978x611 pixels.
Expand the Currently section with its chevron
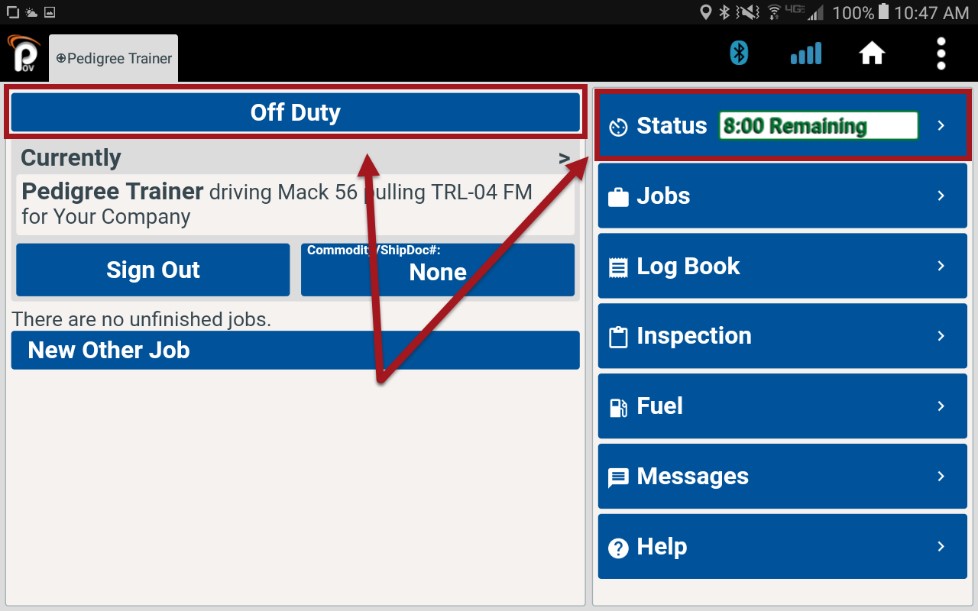[565, 158]
